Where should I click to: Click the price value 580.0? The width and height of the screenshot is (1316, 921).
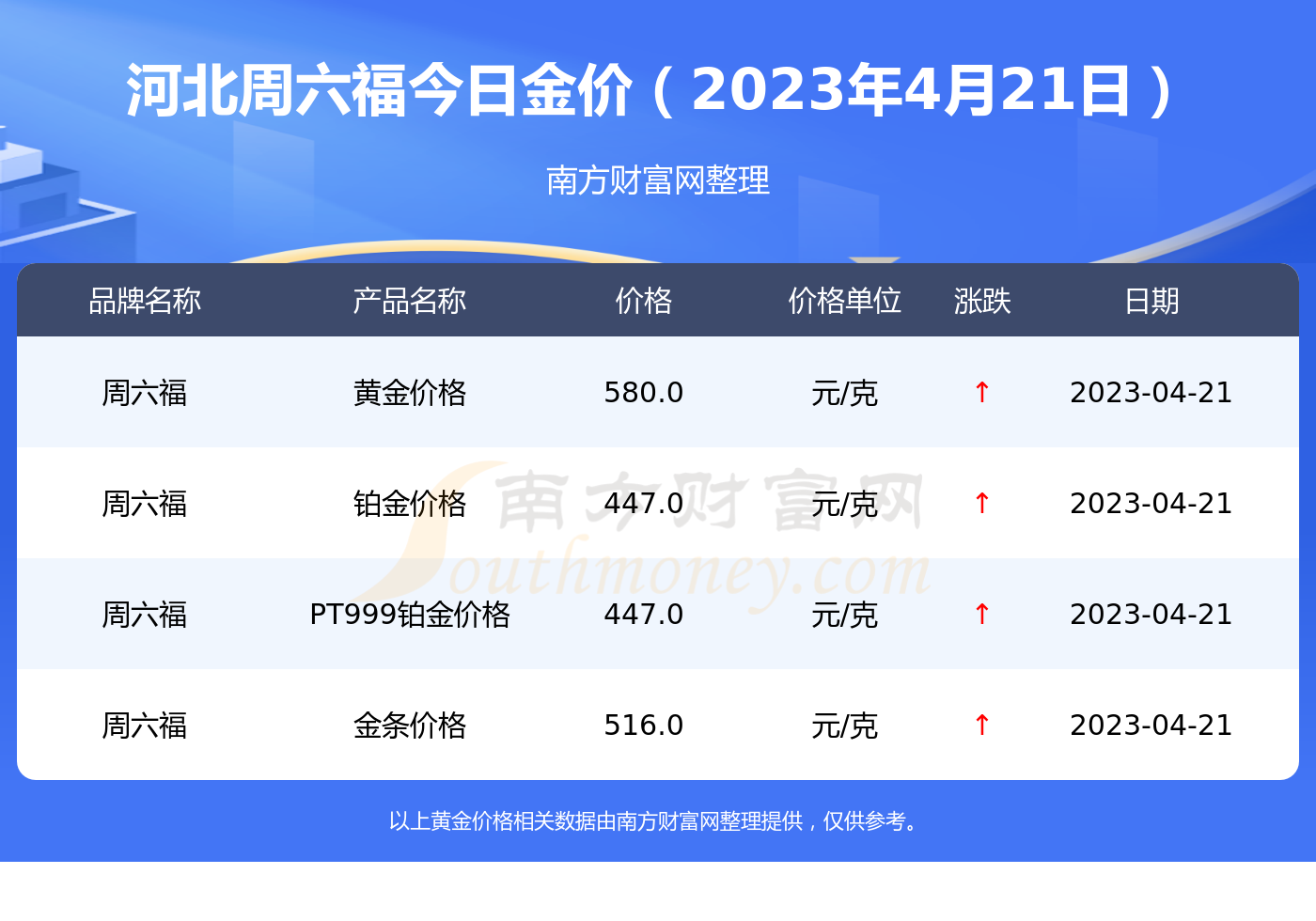point(644,392)
